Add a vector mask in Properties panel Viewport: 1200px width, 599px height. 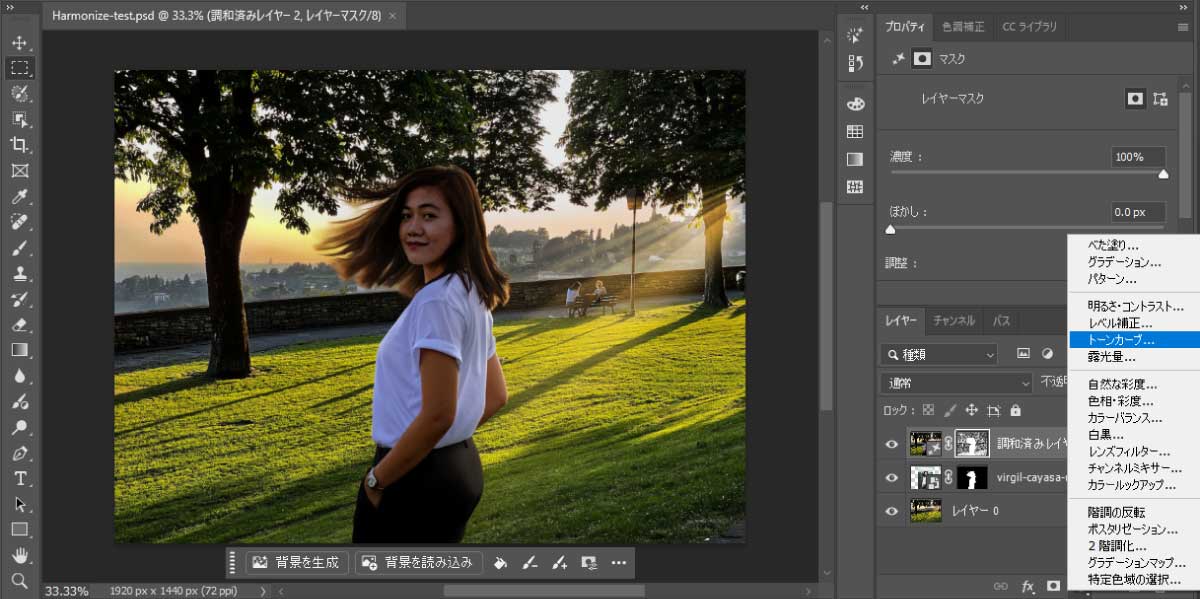point(1160,98)
